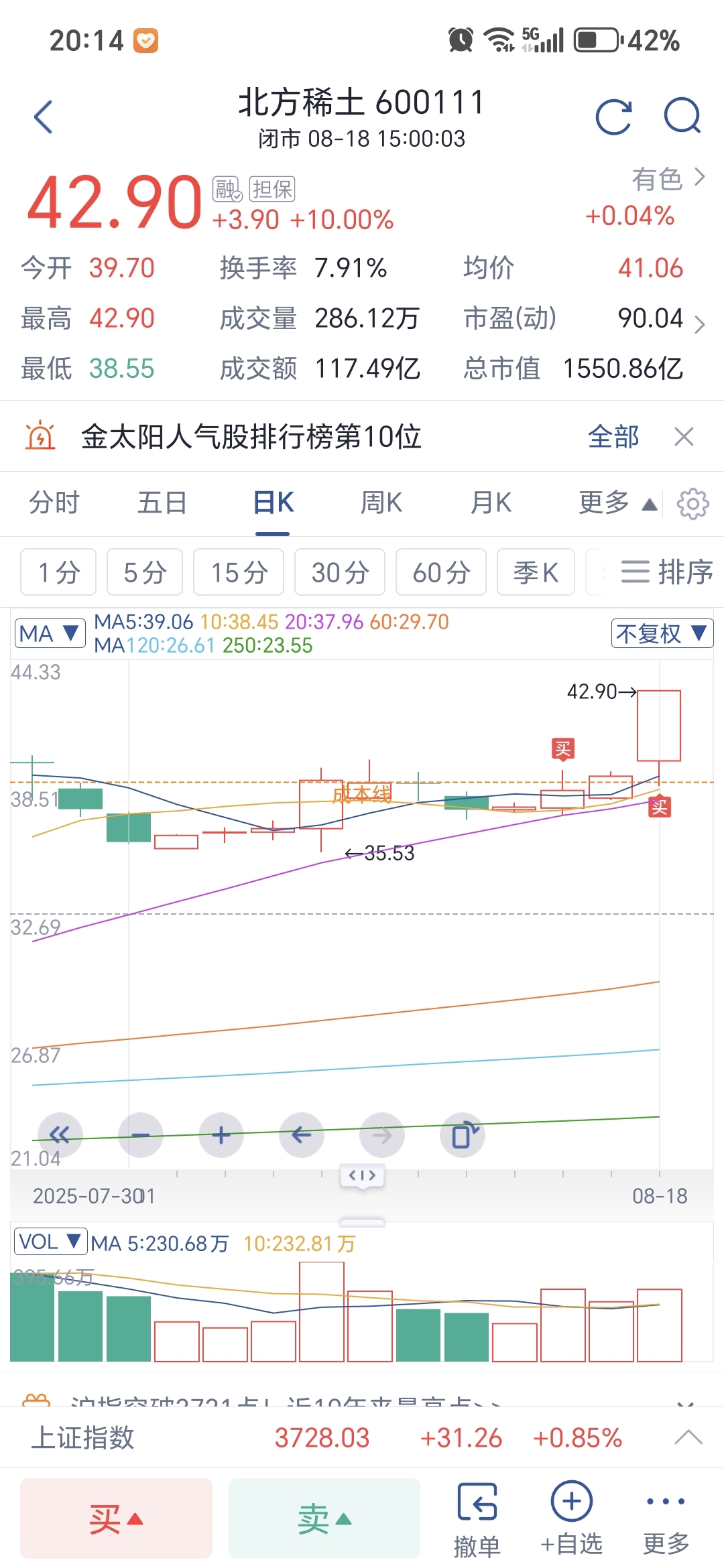
Task: Close the popularity ranking banner
Action: pyautogui.click(x=684, y=437)
